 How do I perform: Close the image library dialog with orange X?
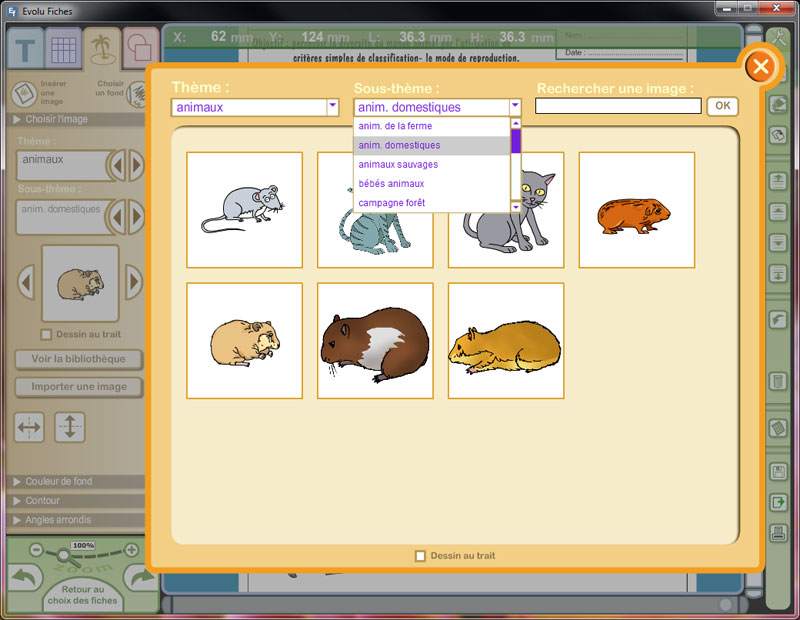[760, 67]
